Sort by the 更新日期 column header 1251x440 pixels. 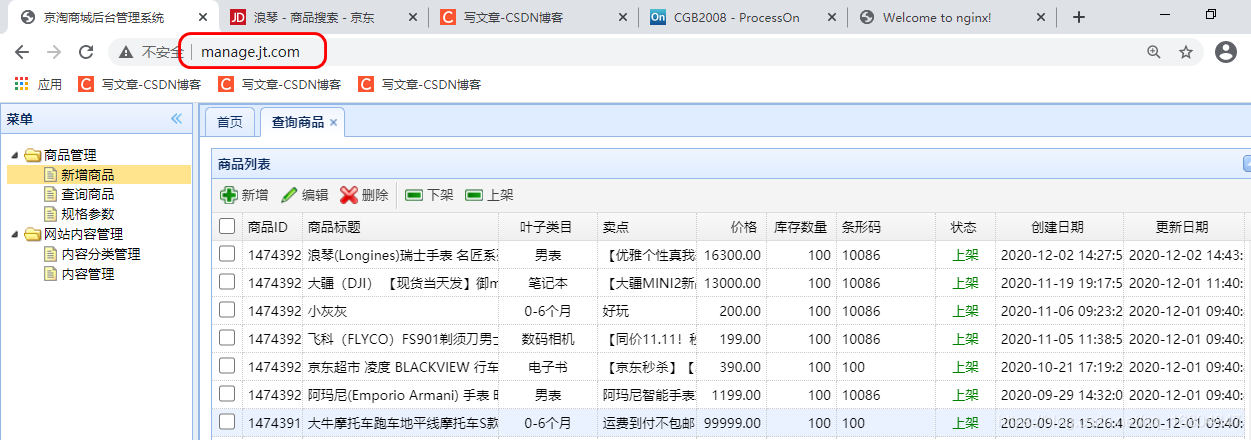point(1182,227)
